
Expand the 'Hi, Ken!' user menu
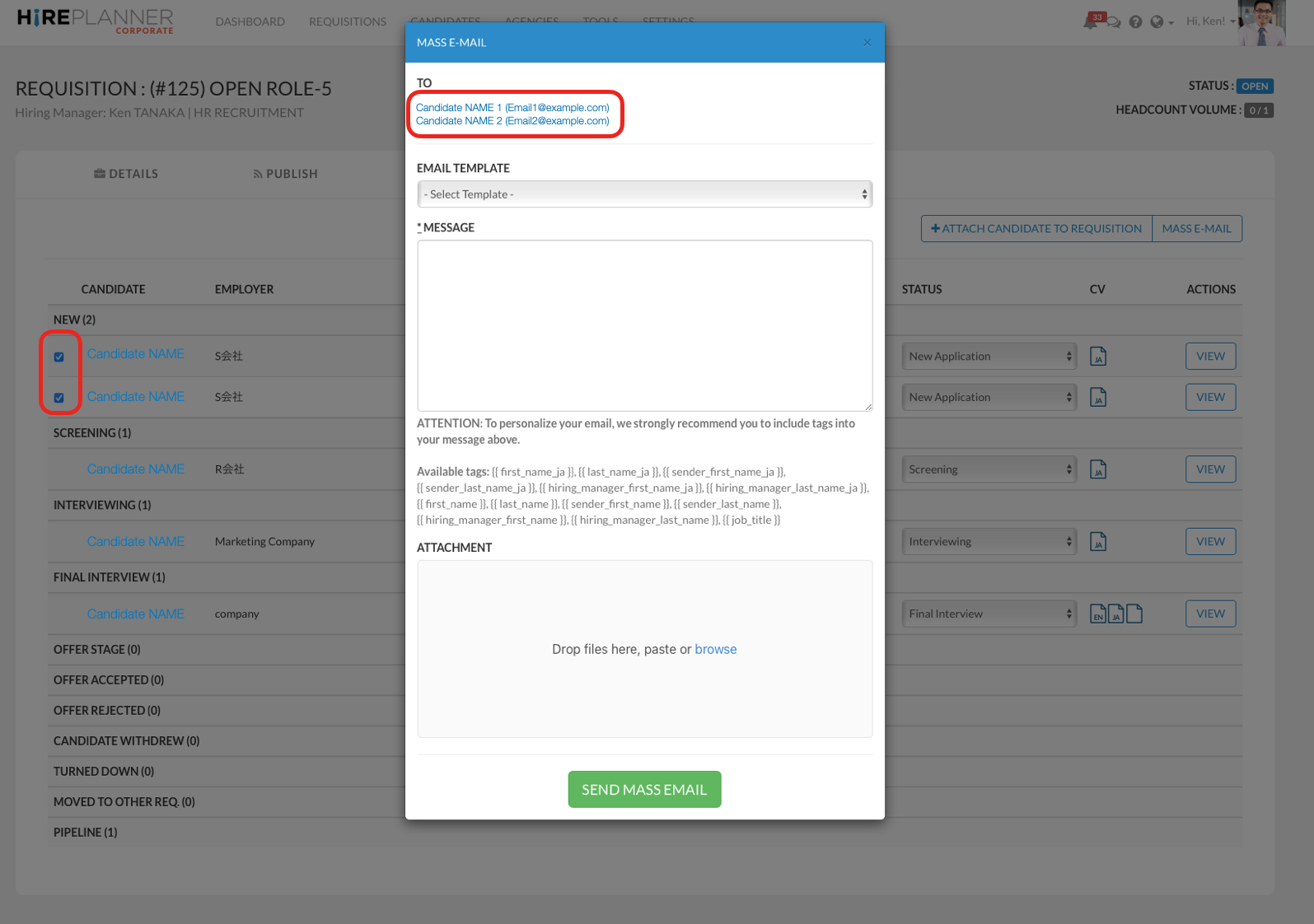[1210, 21]
